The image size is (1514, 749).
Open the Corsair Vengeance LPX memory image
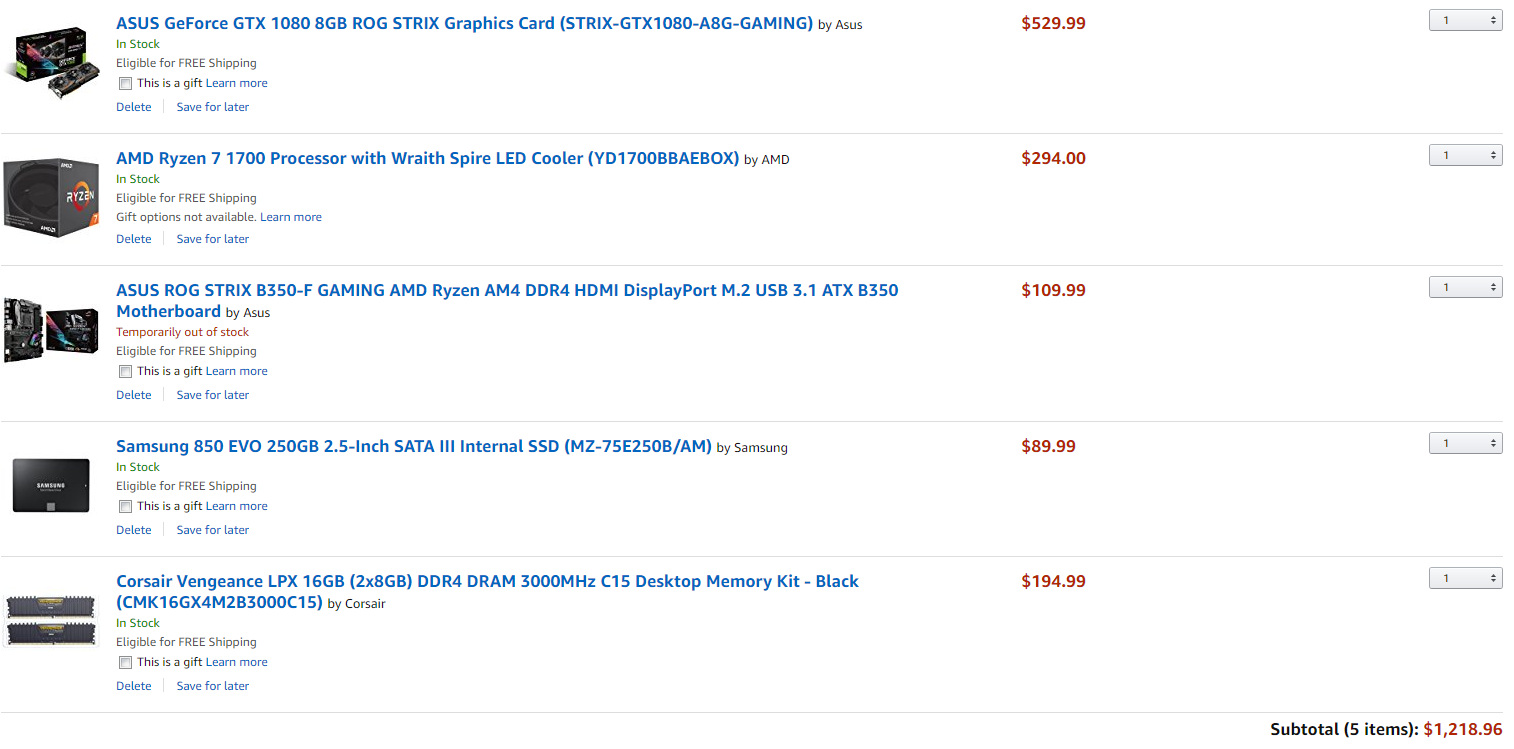pos(51,620)
